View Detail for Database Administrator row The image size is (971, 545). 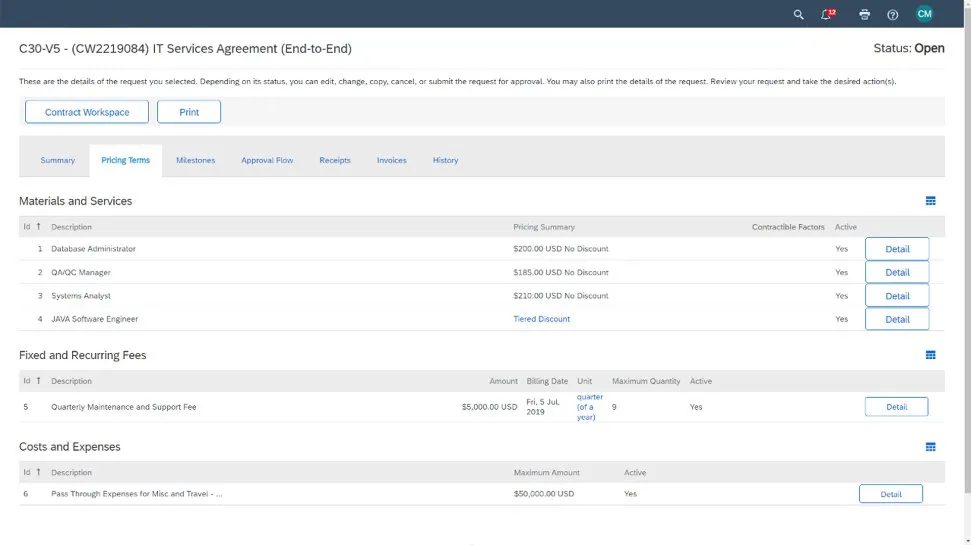tap(896, 249)
